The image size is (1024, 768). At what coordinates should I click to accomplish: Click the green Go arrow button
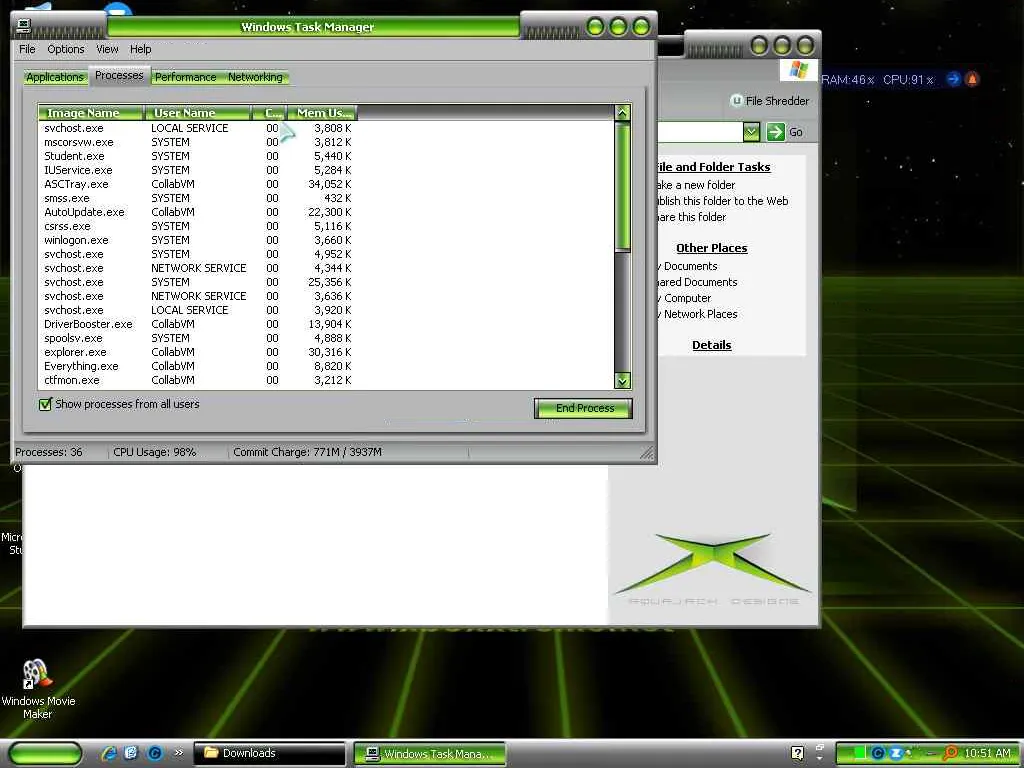click(x=775, y=132)
